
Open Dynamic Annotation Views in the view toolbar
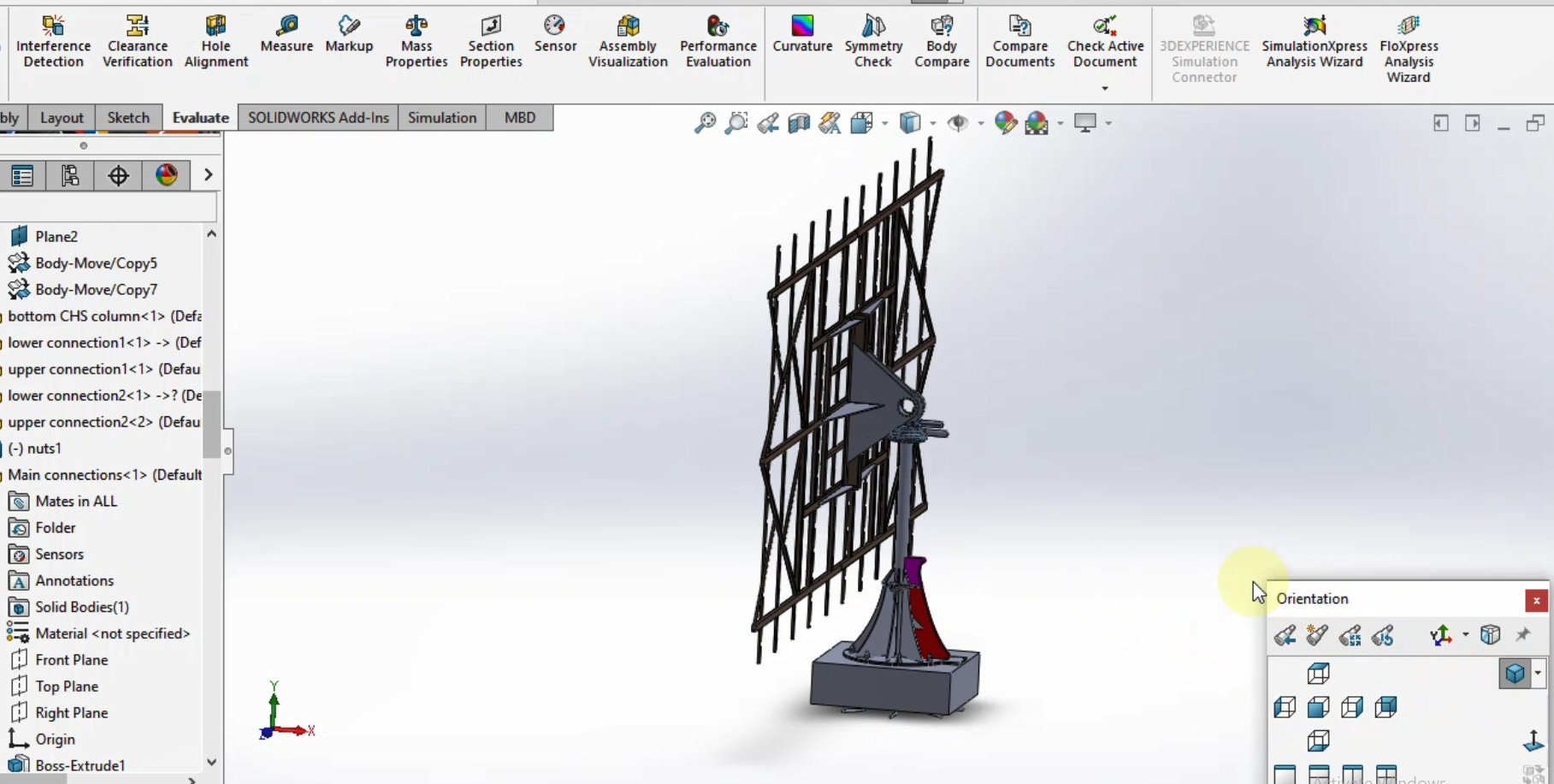pyautogui.click(x=830, y=123)
